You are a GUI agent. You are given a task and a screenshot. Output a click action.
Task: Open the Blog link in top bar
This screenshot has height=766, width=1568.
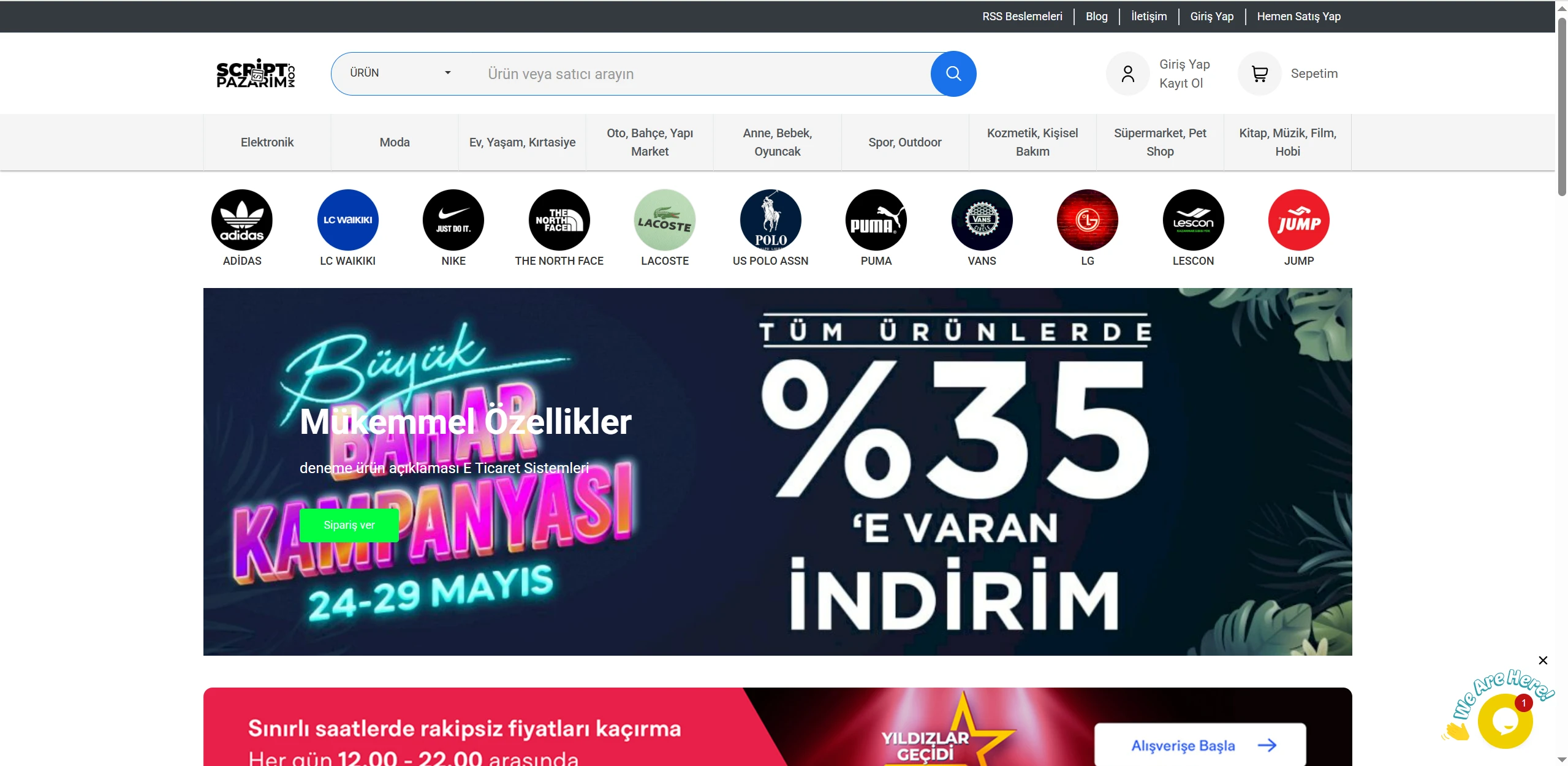[x=1097, y=17]
